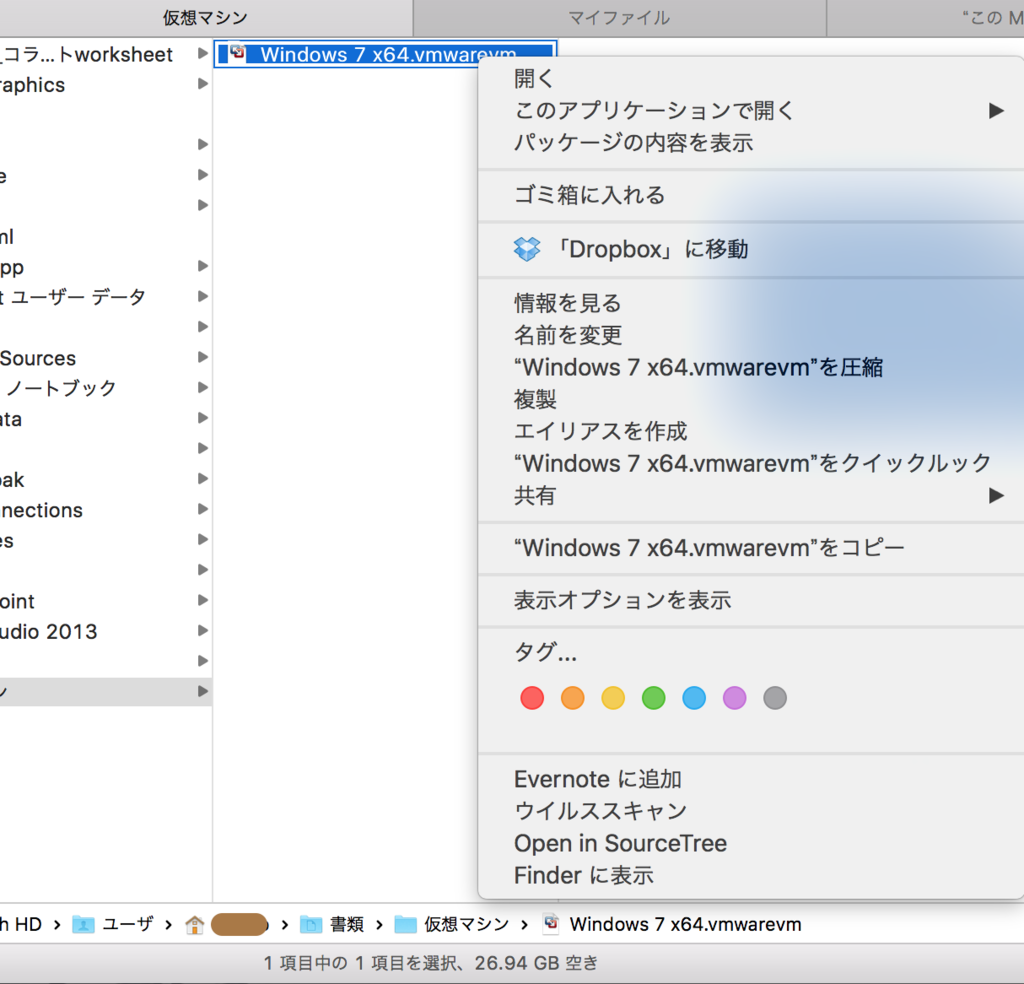Select the Windows 7 x64.vmwarevm file

[x=385, y=54]
